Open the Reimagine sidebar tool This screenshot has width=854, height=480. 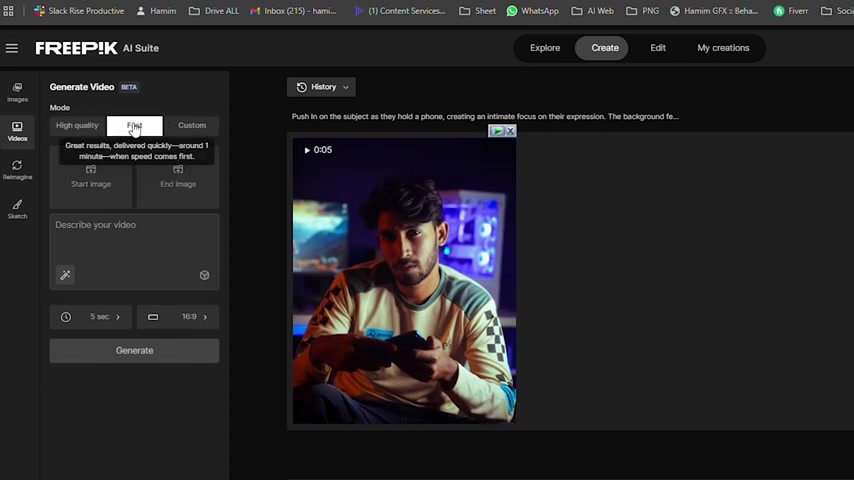pyautogui.click(x=17, y=170)
